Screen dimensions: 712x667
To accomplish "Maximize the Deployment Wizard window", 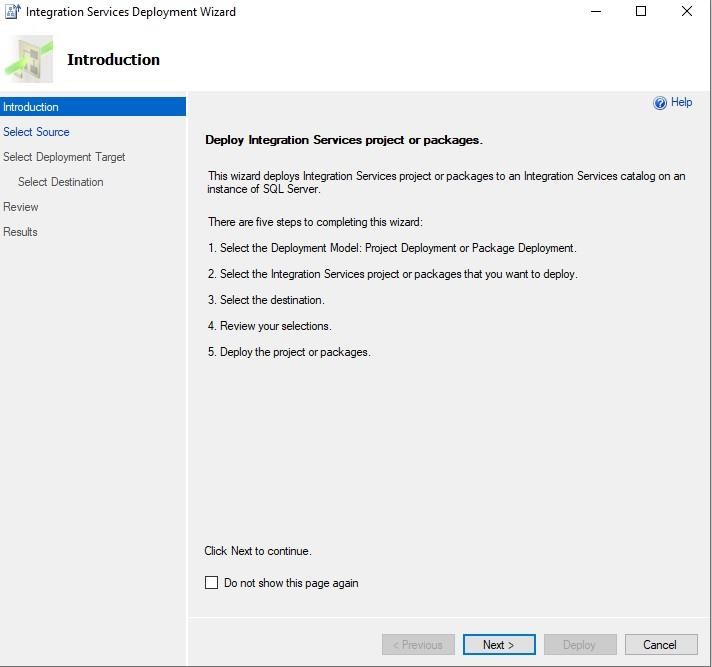I will 641,11.
